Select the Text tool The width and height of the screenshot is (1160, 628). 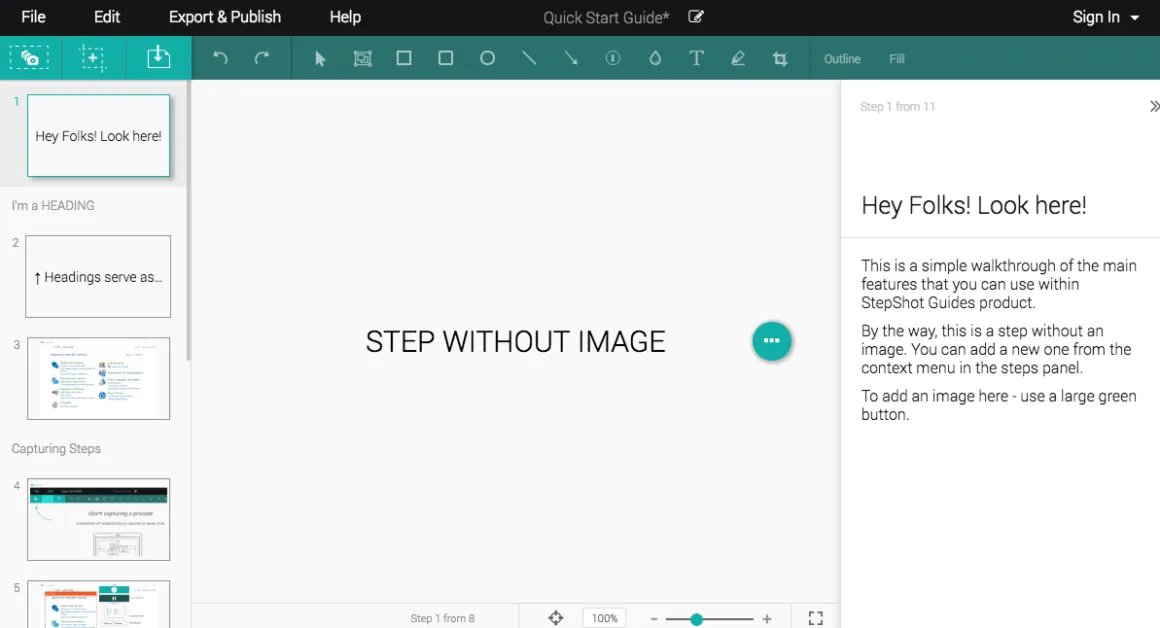coord(696,58)
